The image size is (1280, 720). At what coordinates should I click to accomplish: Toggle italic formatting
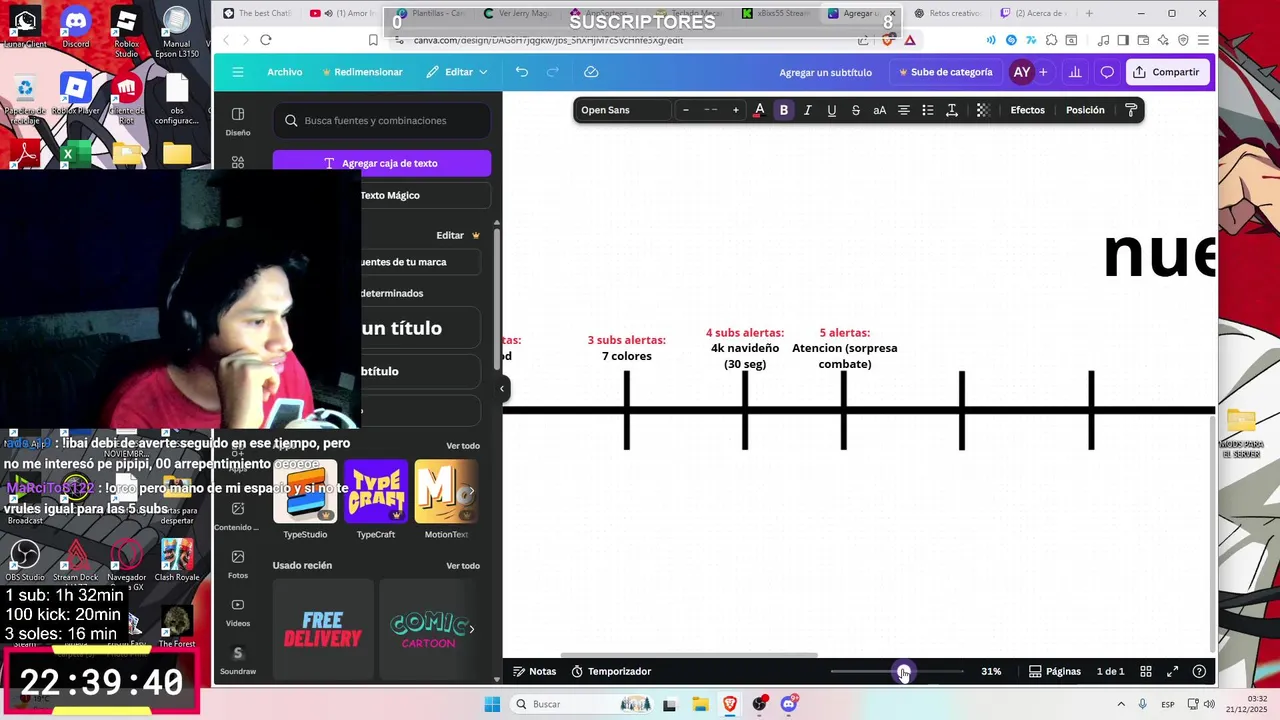click(807, 110)
